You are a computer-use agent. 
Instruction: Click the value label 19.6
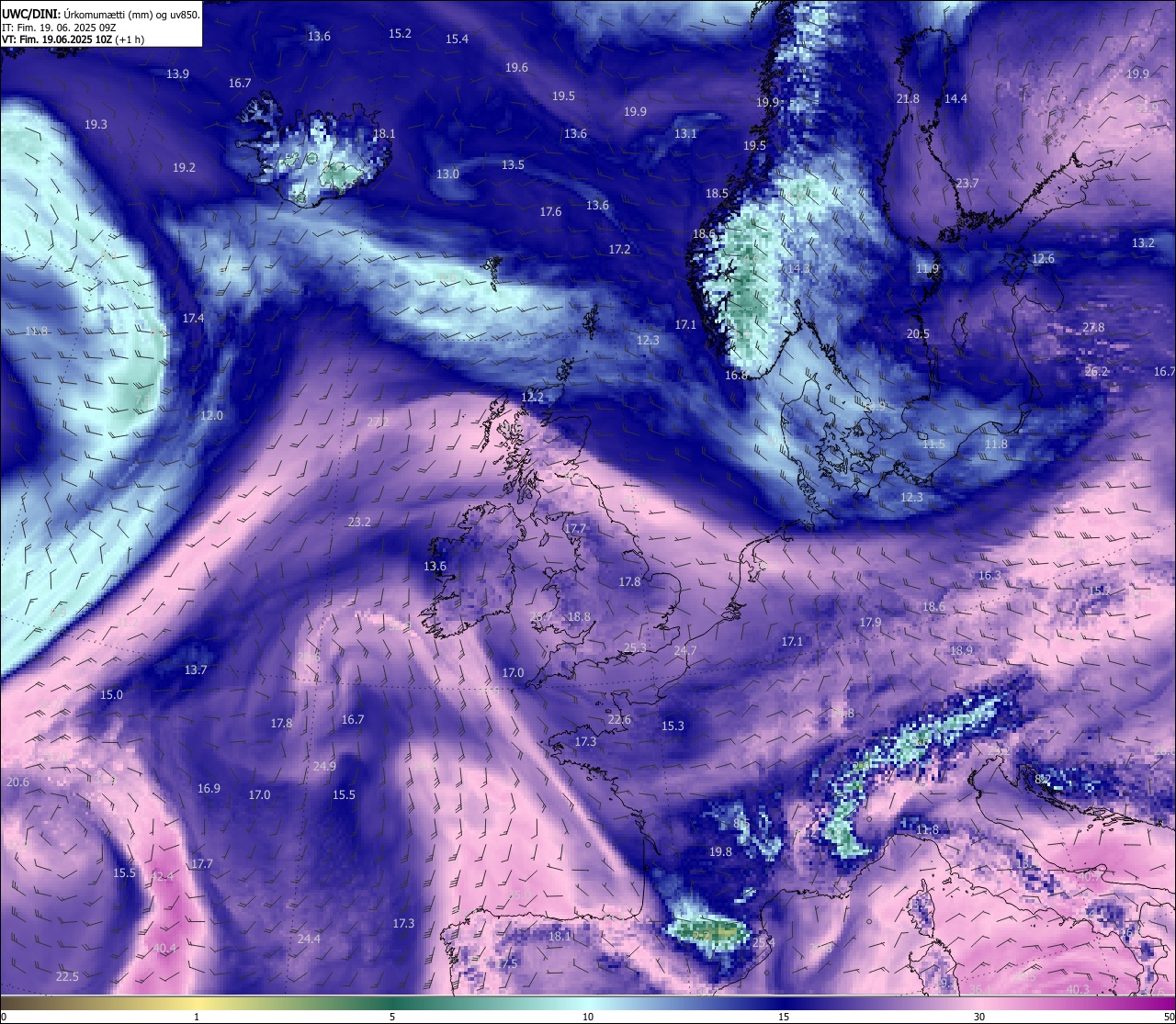click(x=516, y=67)
